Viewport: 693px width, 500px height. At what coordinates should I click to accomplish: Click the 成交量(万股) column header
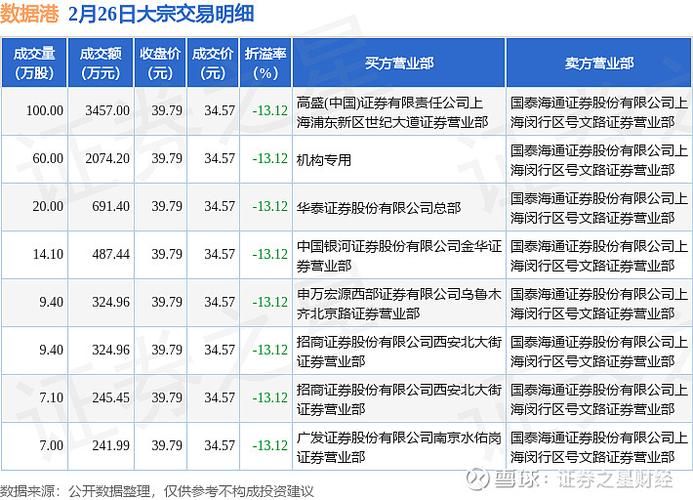click(x=34, y=63)
